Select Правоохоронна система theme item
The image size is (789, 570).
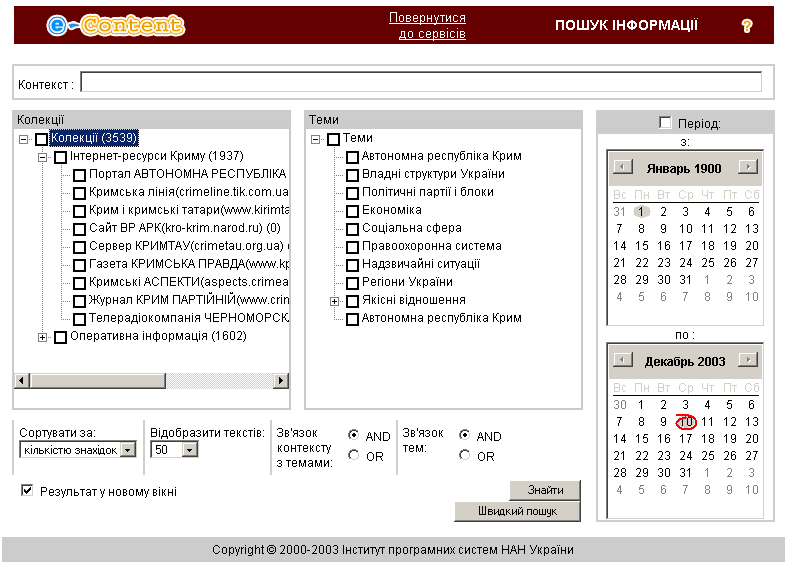tap(432, 246)
